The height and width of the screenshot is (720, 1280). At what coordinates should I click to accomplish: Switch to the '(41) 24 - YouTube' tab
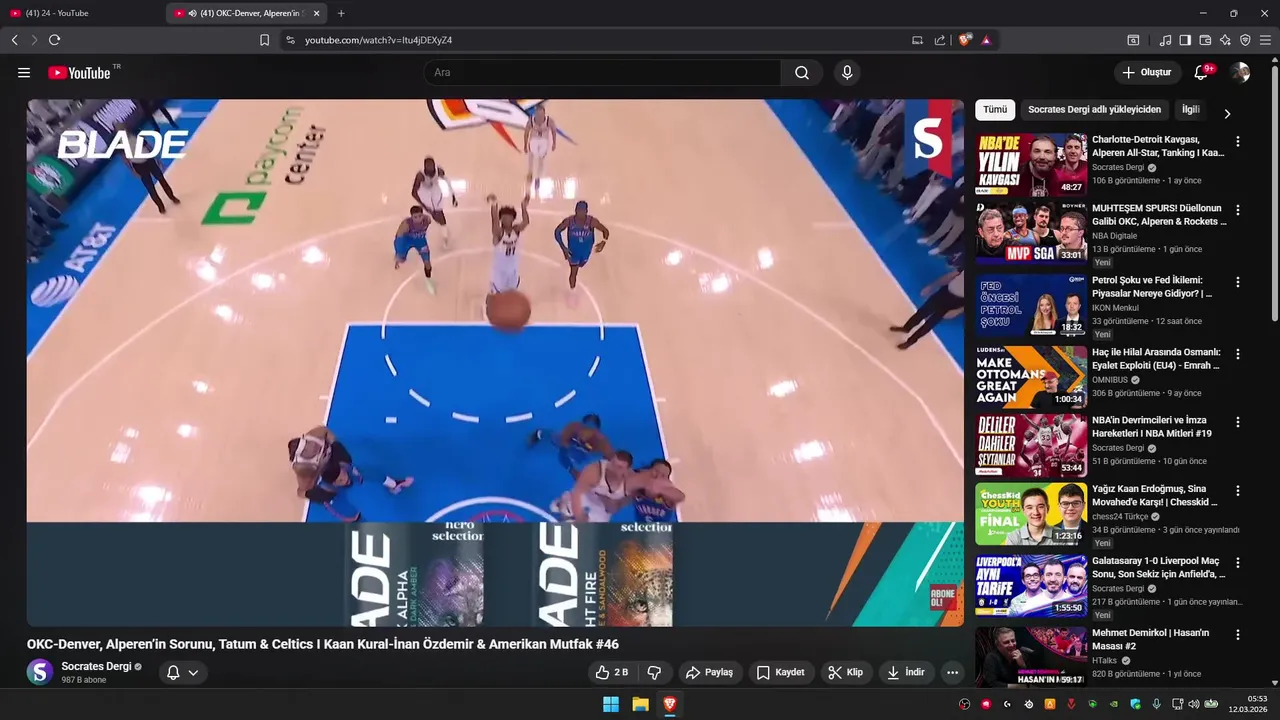pos(82,13)
